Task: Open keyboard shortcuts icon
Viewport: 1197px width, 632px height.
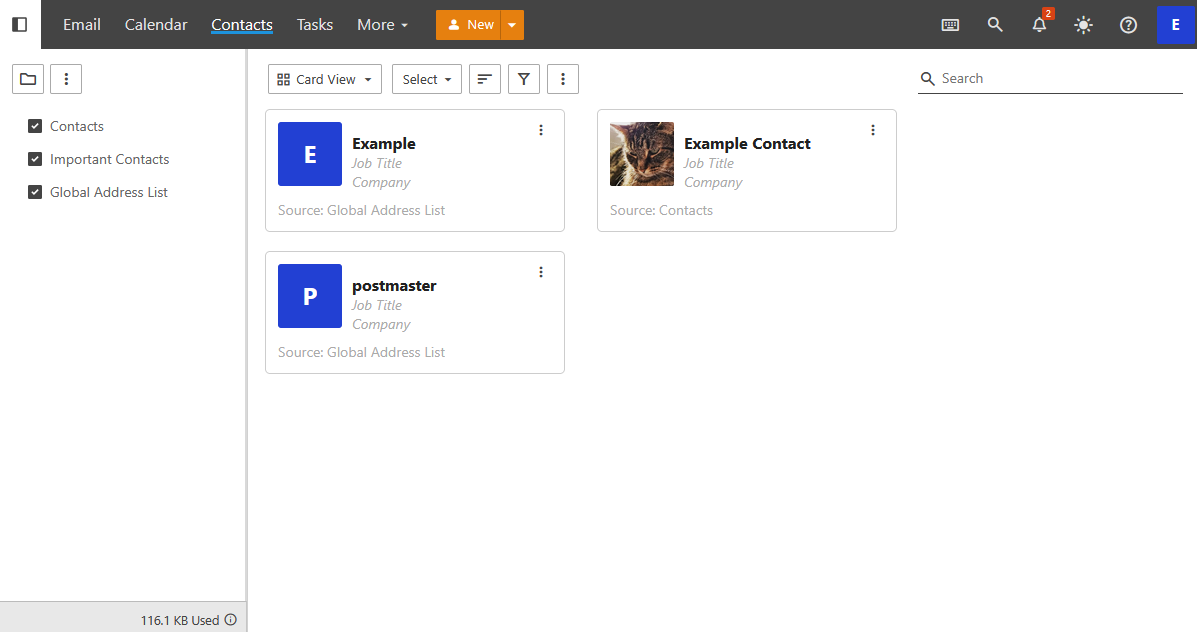Action: (950, 25)
